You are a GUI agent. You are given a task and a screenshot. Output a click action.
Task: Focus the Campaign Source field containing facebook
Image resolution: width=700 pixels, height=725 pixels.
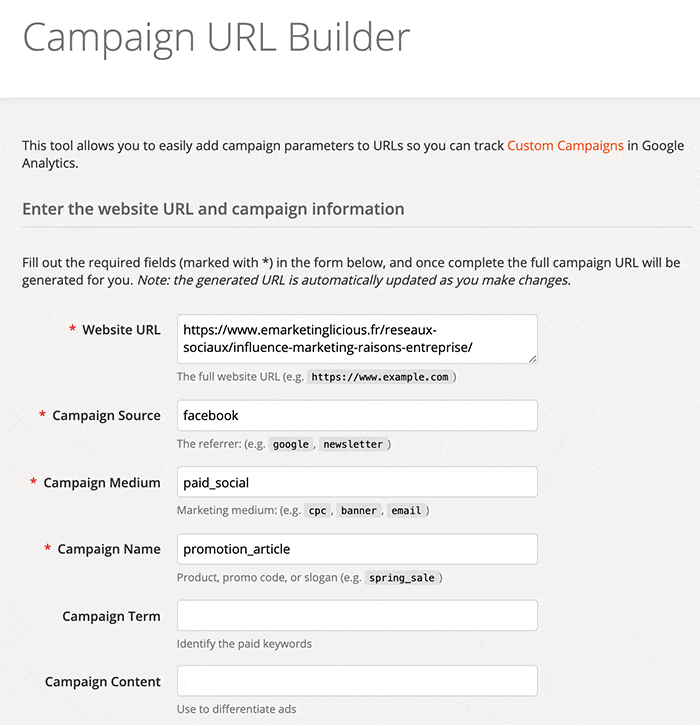[x=357, y=415]
